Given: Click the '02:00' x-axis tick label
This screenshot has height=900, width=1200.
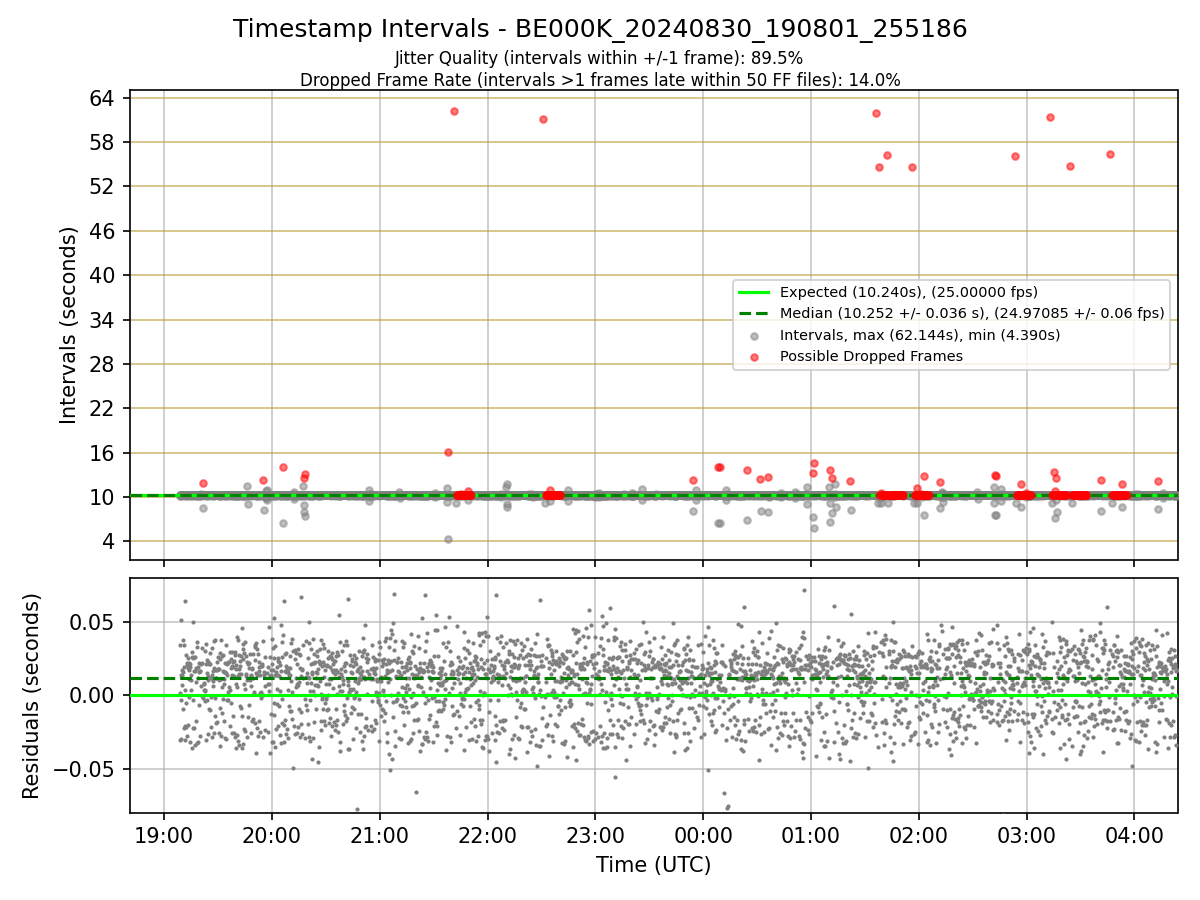Looking at the screenshot, I should point(918,834).
